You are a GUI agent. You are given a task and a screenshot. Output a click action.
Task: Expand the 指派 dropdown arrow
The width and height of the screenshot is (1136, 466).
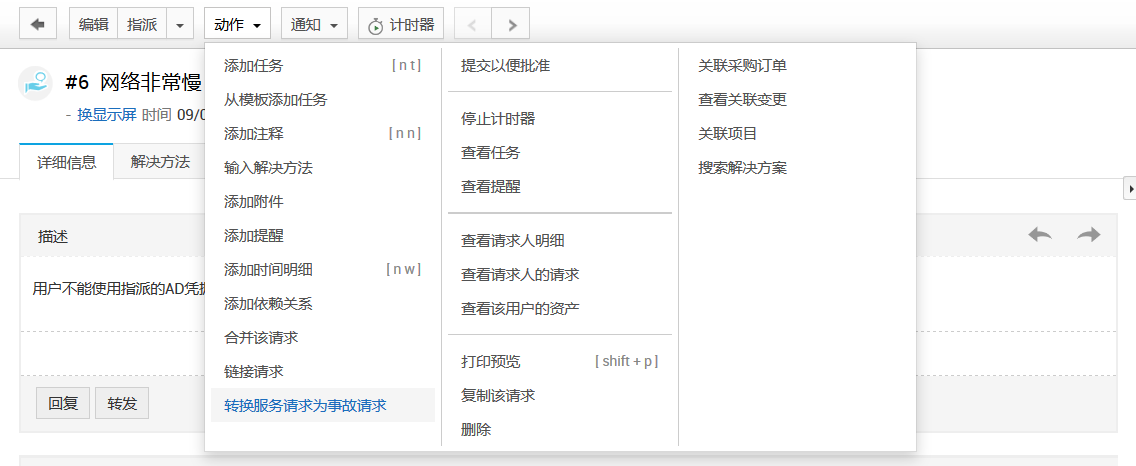(180, 25)
